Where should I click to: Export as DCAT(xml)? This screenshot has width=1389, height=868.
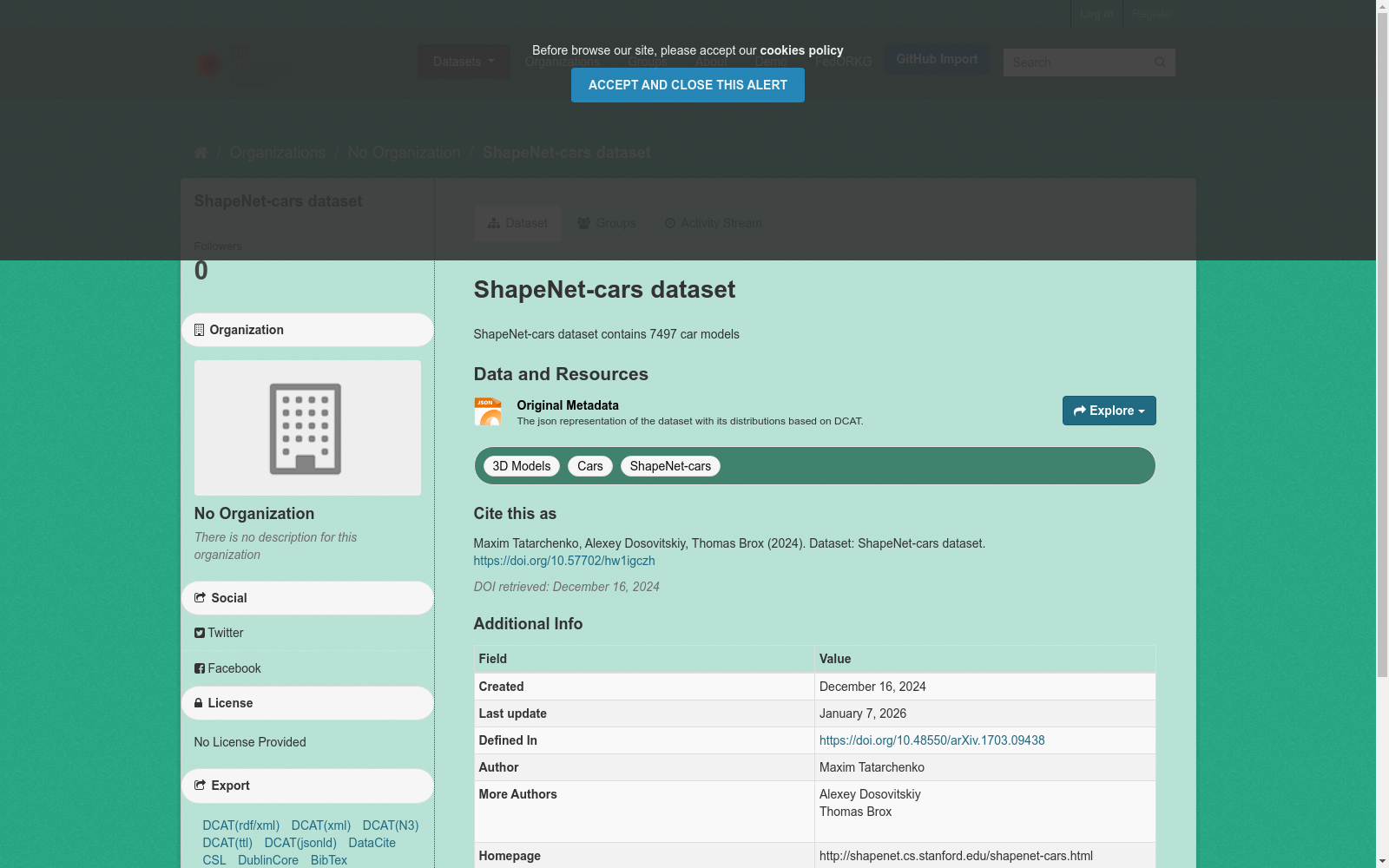(x=321, y=825)
